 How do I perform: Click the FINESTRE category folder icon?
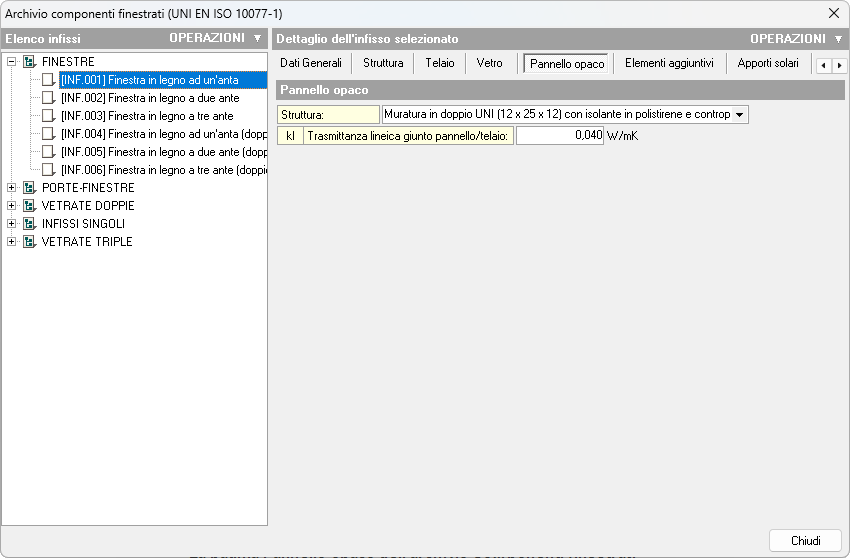click(x=29, y=62)
